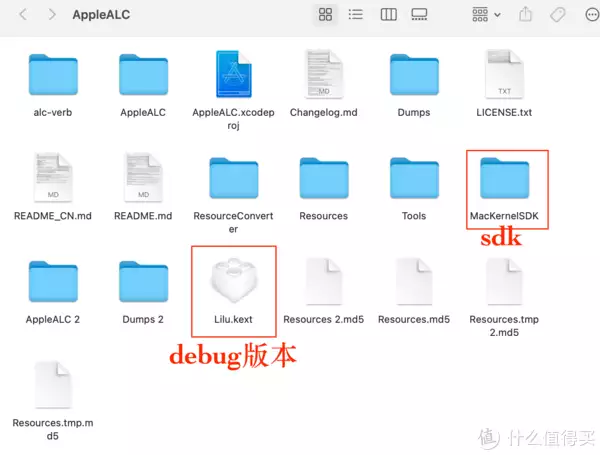Open the More actions ellipsis menu
The height and width of the screenshot is (455, 600).
(592, 15)
